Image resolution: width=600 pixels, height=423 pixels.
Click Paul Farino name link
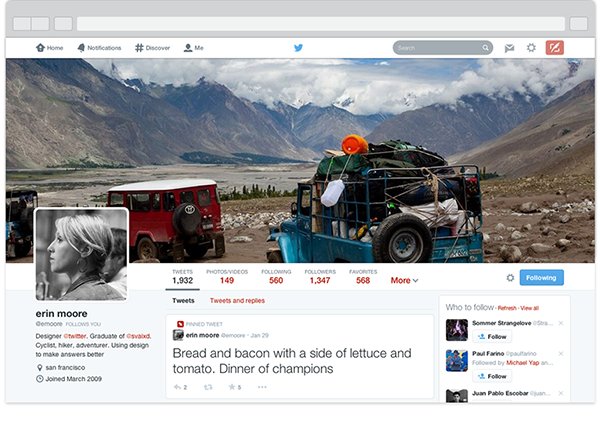pos(488,354)
